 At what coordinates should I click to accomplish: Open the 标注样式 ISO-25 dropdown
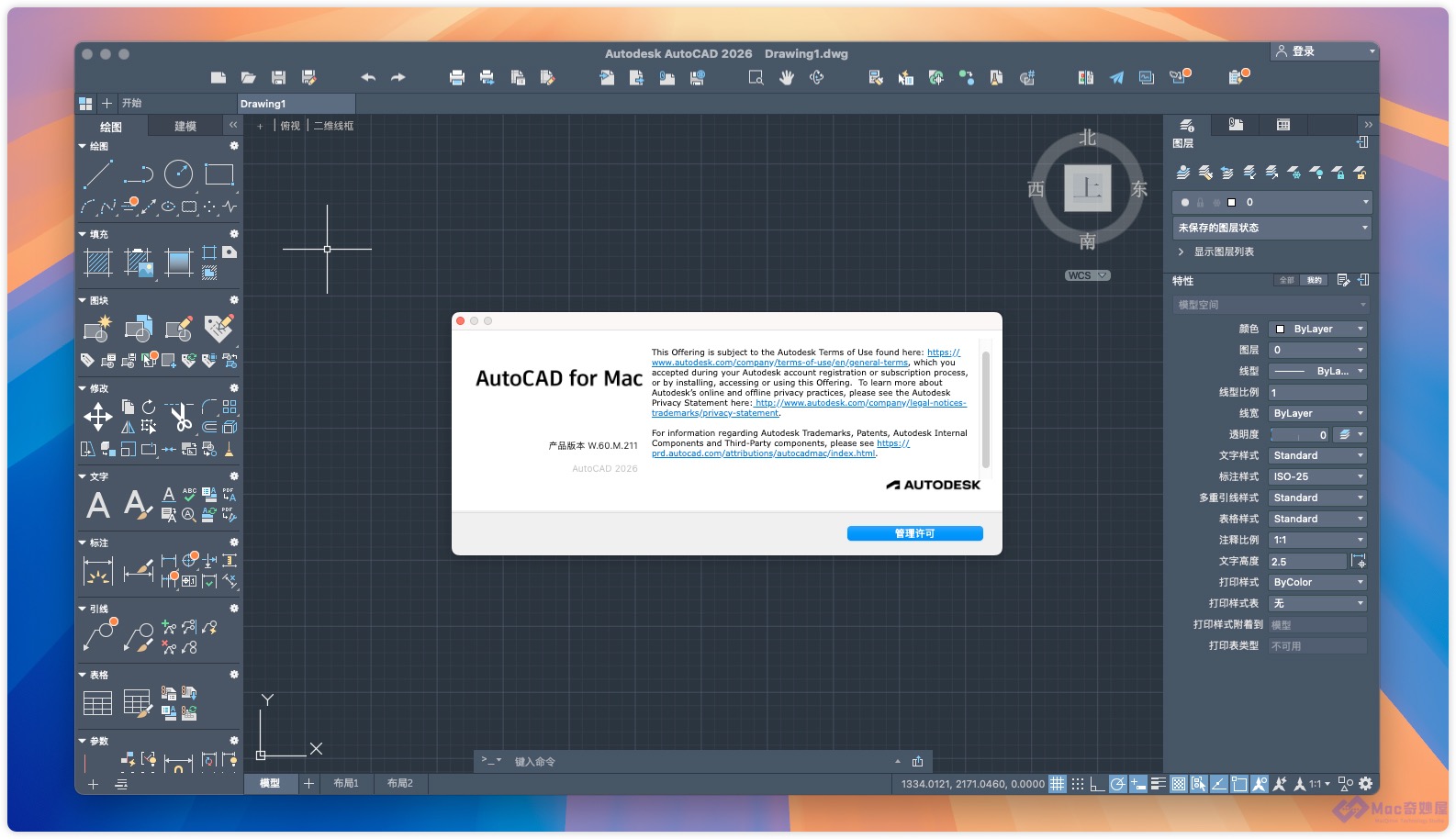[x=1317, y=476]
